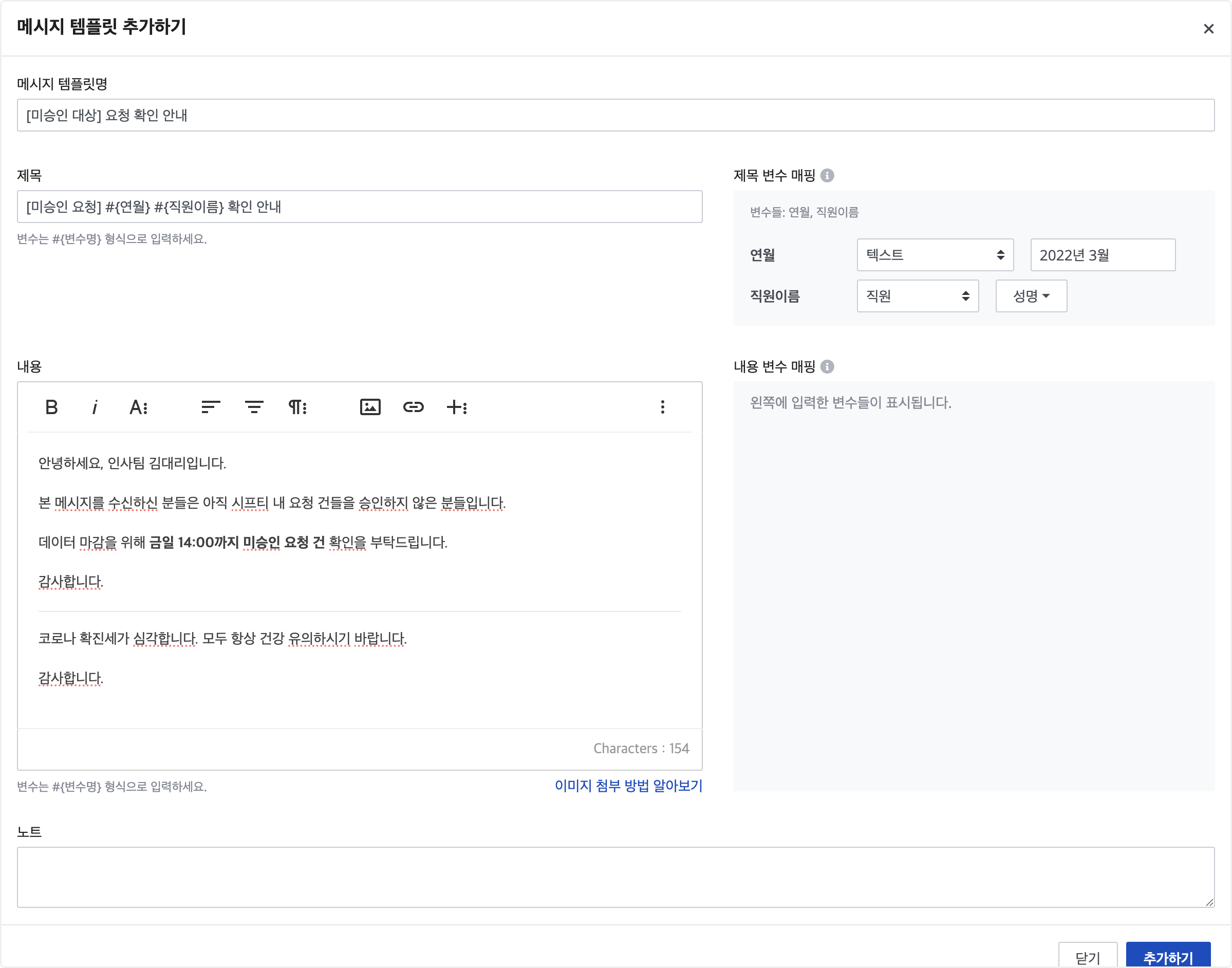Click info icon next to 제목 변수 매핑
Screen dimensions: 1232x968
coord(827,176)
